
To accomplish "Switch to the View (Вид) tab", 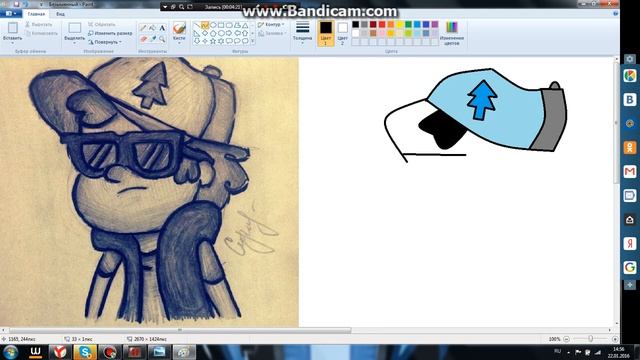I will pos(60,14).
